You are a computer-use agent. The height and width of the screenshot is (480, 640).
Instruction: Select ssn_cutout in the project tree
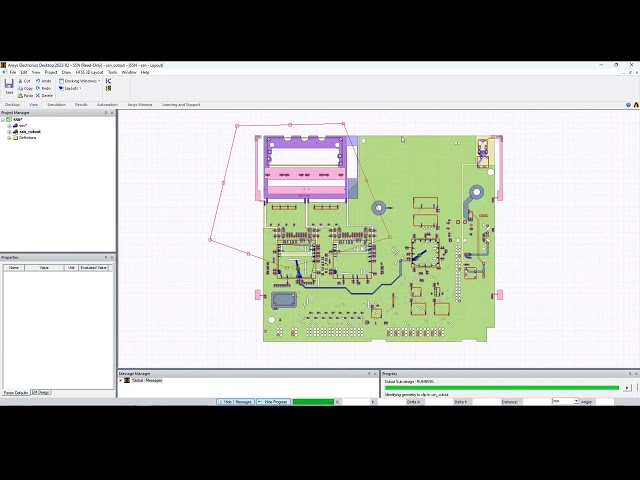pyautogui.click(x=30, y=132)
